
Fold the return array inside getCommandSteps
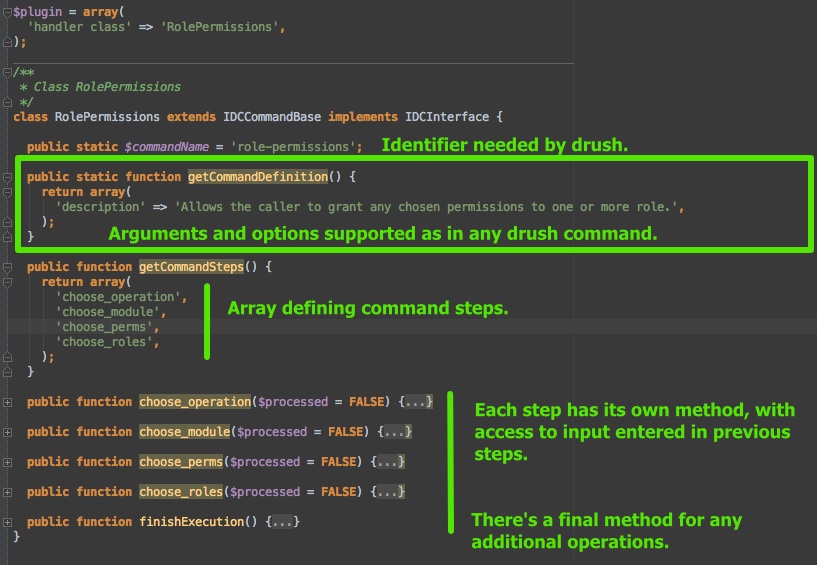point(7,283)
